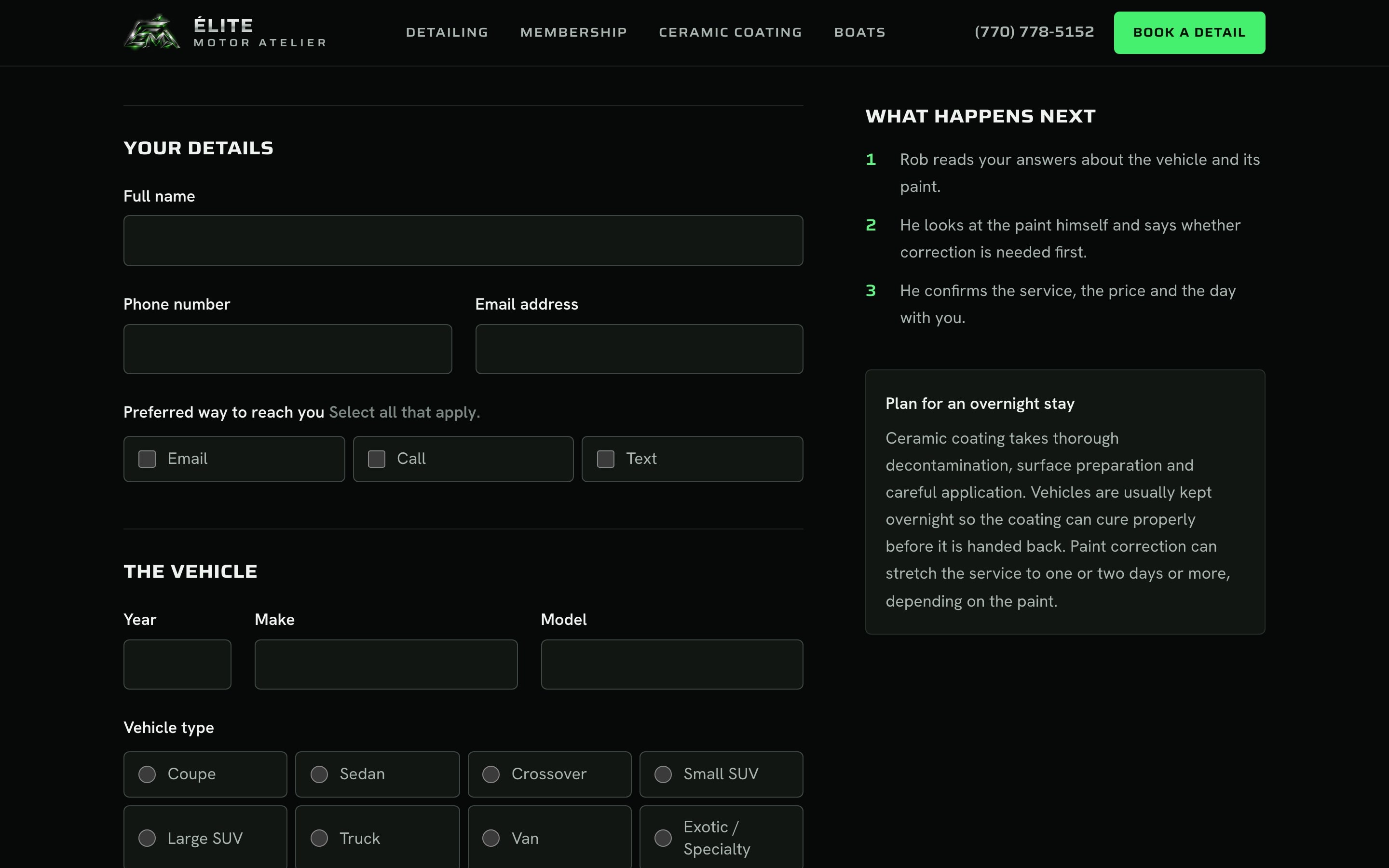
Task: Focus the vehicle Year field
Action: click(x=177, y=664)
